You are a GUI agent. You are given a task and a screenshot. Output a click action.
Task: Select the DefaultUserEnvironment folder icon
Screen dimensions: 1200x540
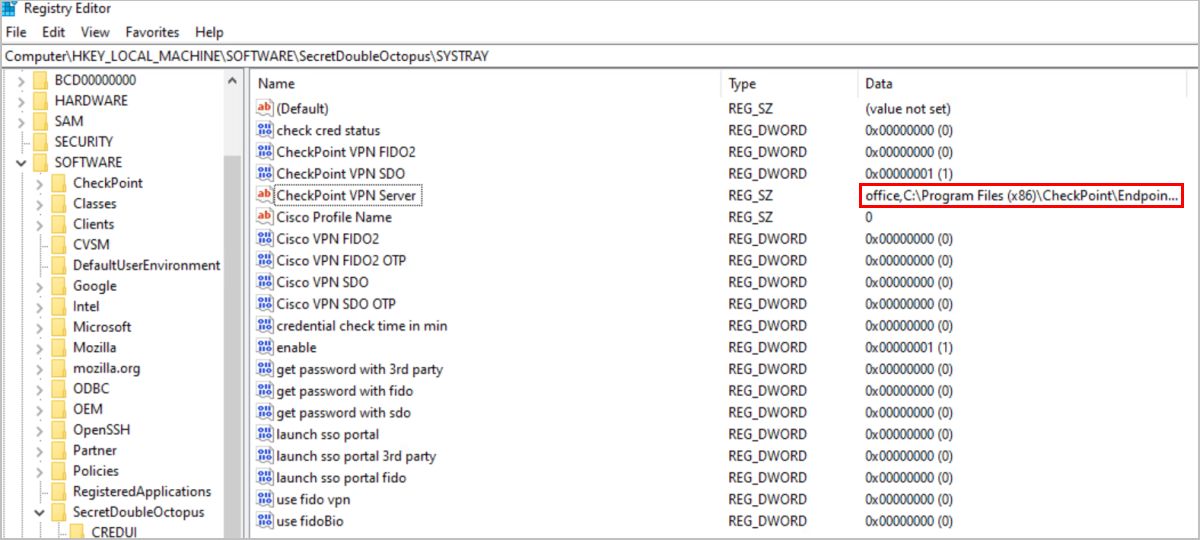[58, 265]
